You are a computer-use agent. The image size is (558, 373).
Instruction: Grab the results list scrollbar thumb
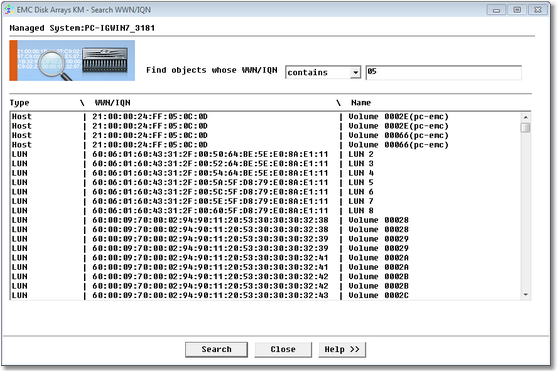(526, 128)
